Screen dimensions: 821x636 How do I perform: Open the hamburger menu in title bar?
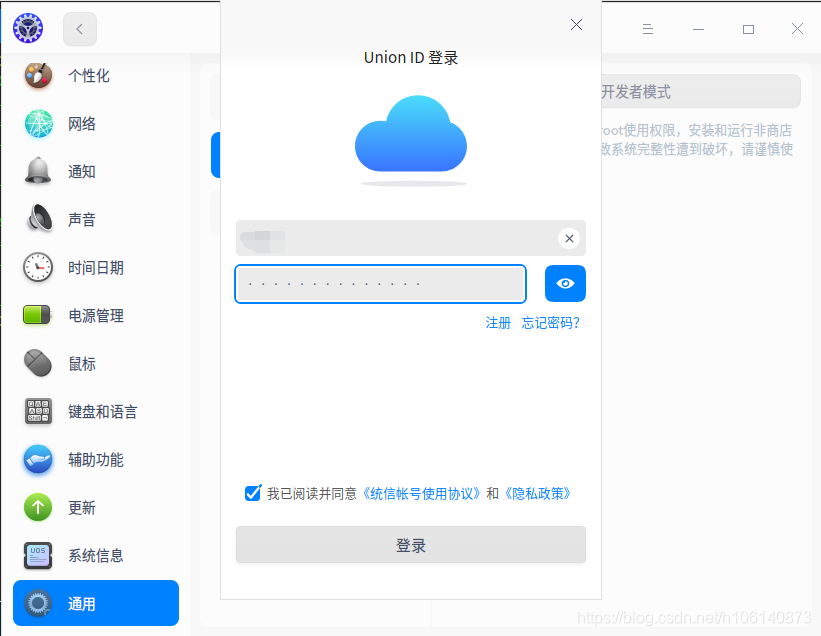coord(648,29)
